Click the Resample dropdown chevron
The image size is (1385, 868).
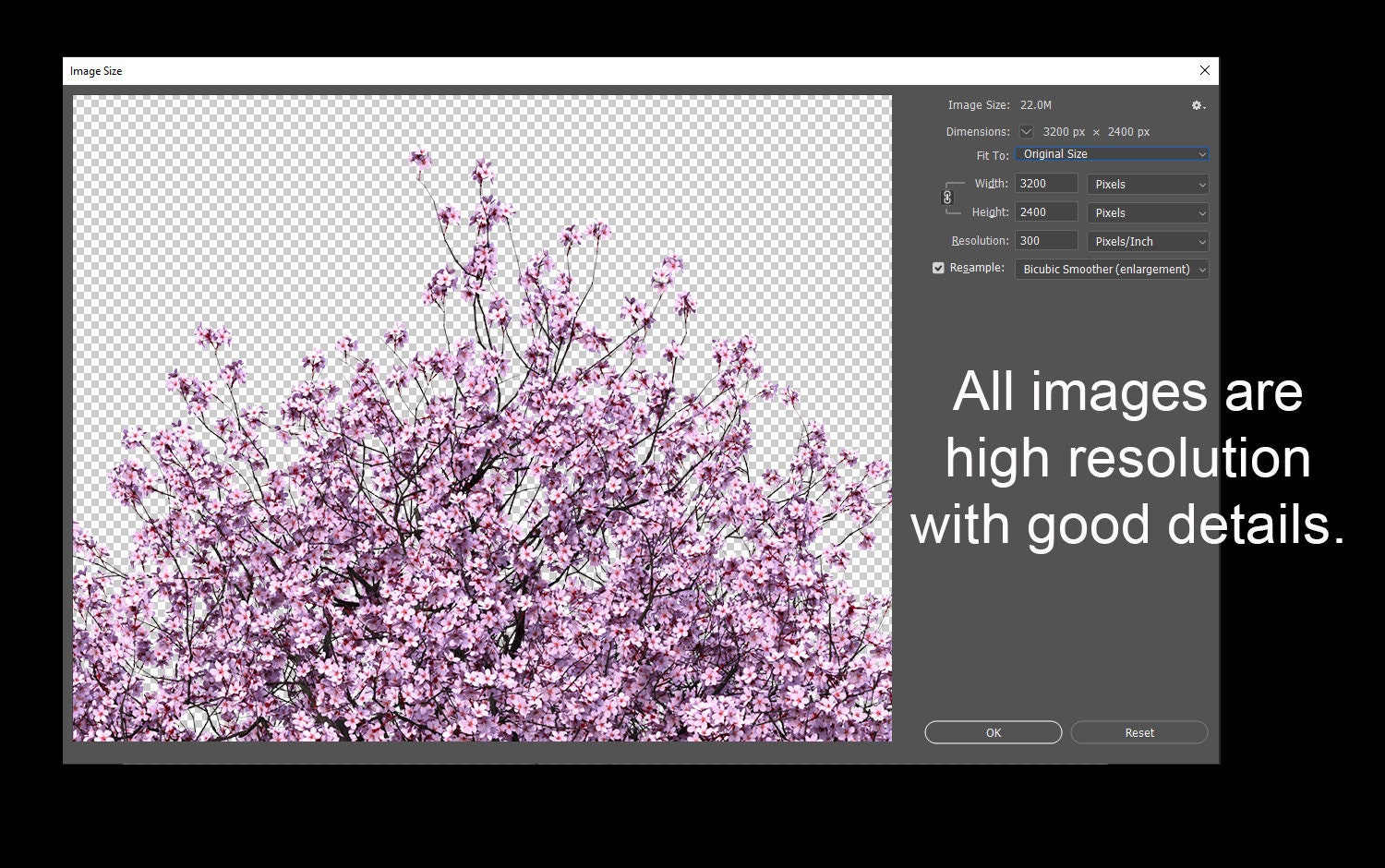point(1201,270)
